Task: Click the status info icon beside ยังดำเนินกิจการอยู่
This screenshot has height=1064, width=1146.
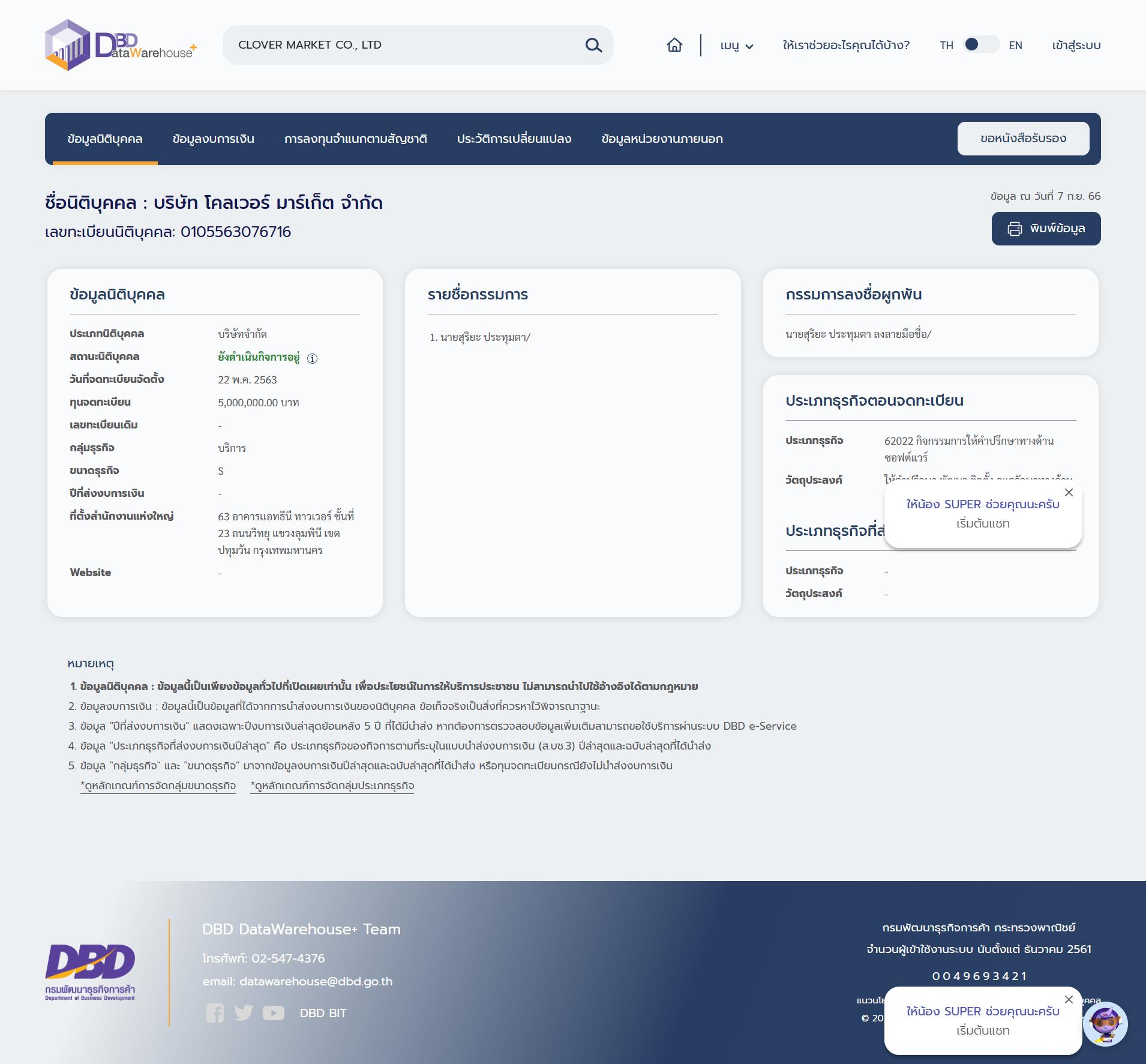Action: [x=312, y=358]
